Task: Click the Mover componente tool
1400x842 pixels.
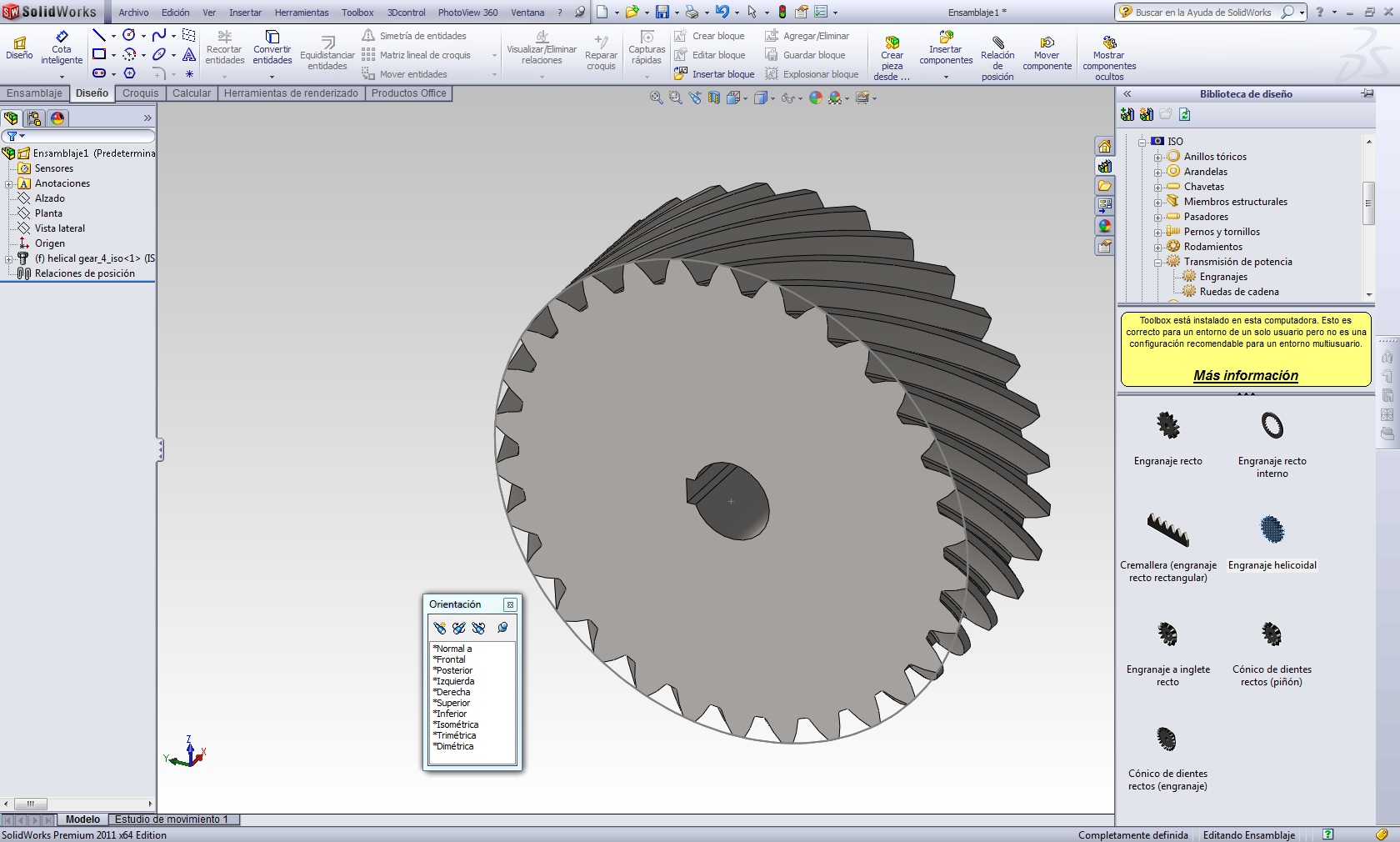Action: tap(1047, 53)
